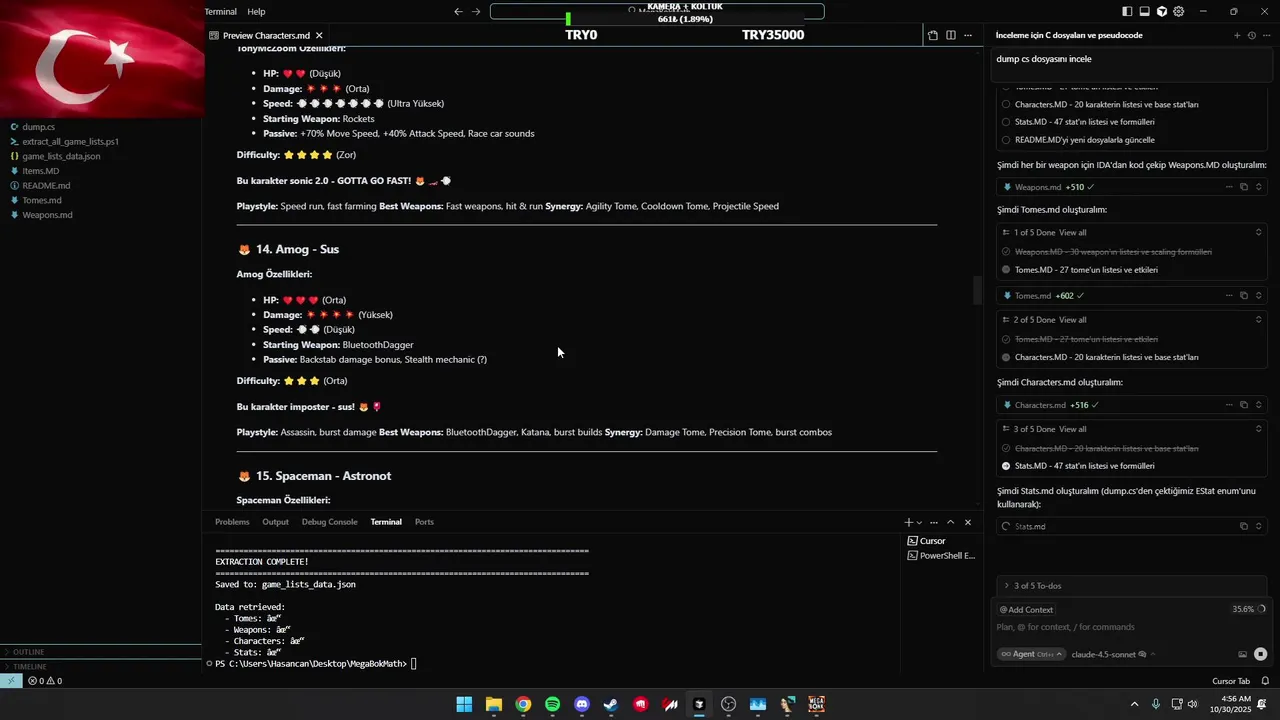Click View all beside 2 of 5 Done

[1073, 320]
